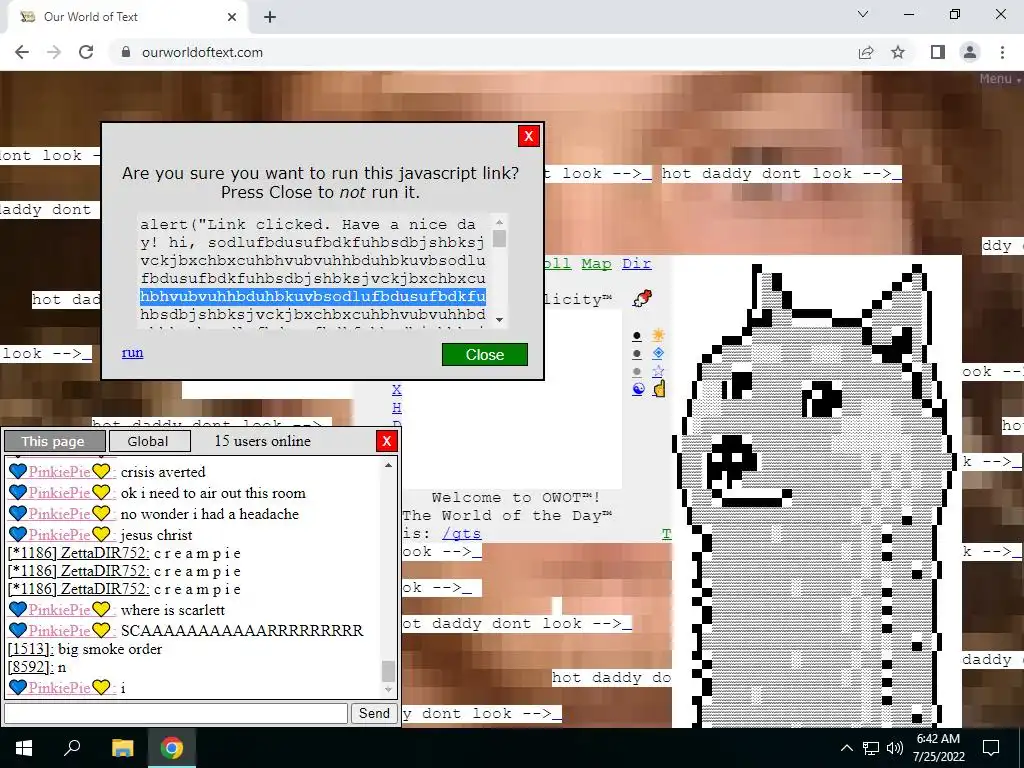Click the script text box scroll up arrow

[x=500, y=222]
